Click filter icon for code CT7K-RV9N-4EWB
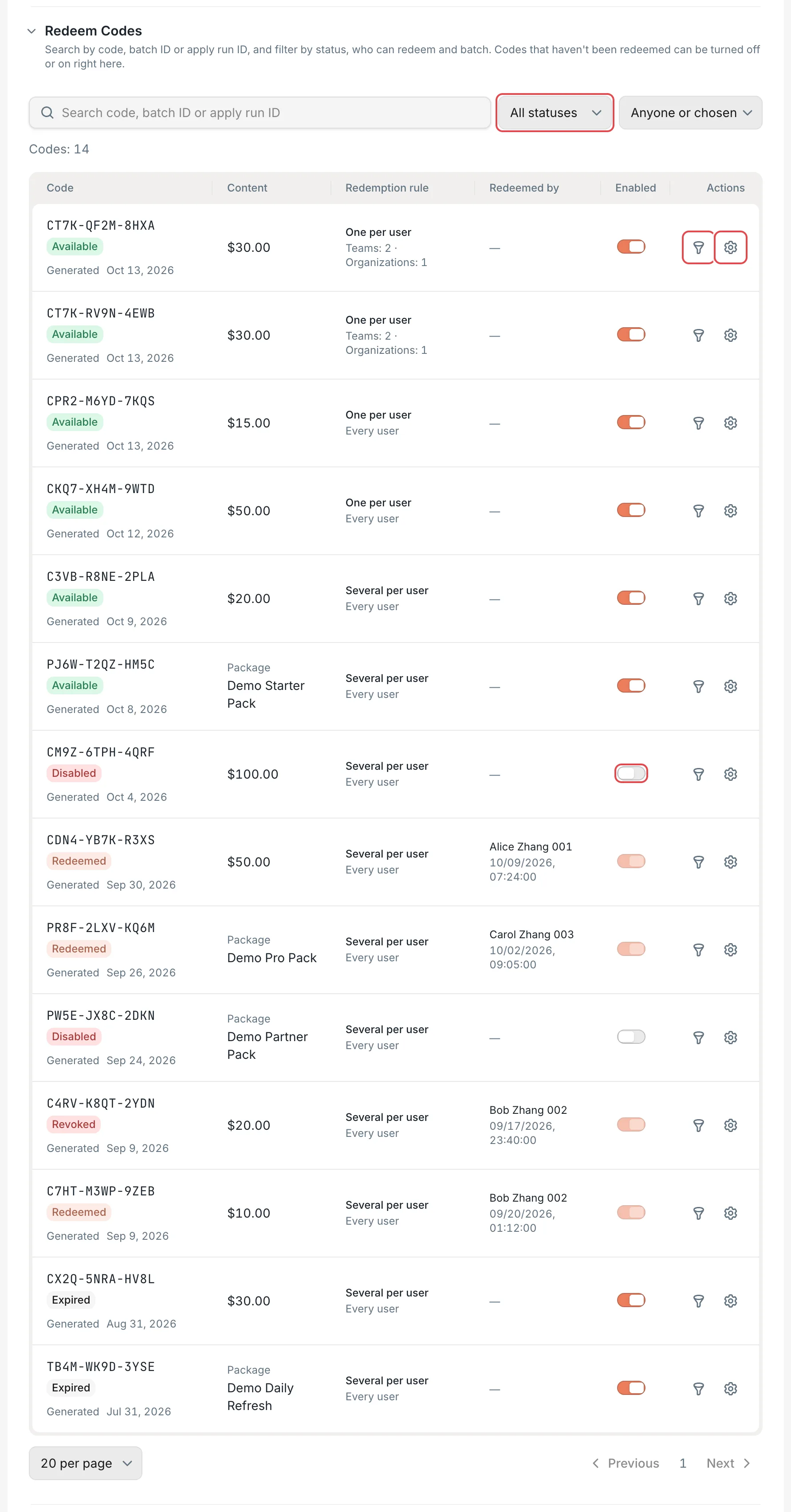This screenshot has width=791, height=1512. coord(698,335)
